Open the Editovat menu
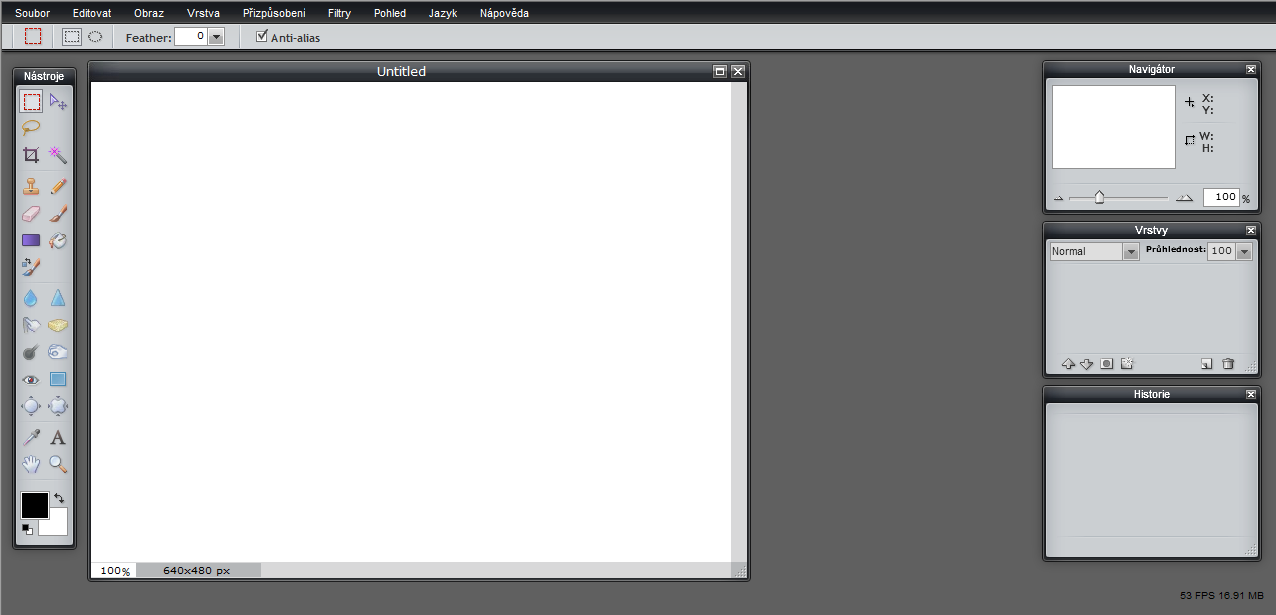1276x615 pixels. pyautogui.click(x=92, y=14)
